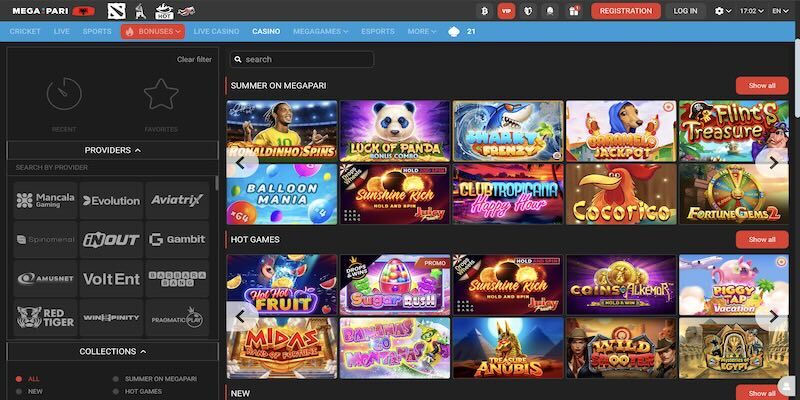
Task: Click the Log In button
Action: click(x=685, y=11)
